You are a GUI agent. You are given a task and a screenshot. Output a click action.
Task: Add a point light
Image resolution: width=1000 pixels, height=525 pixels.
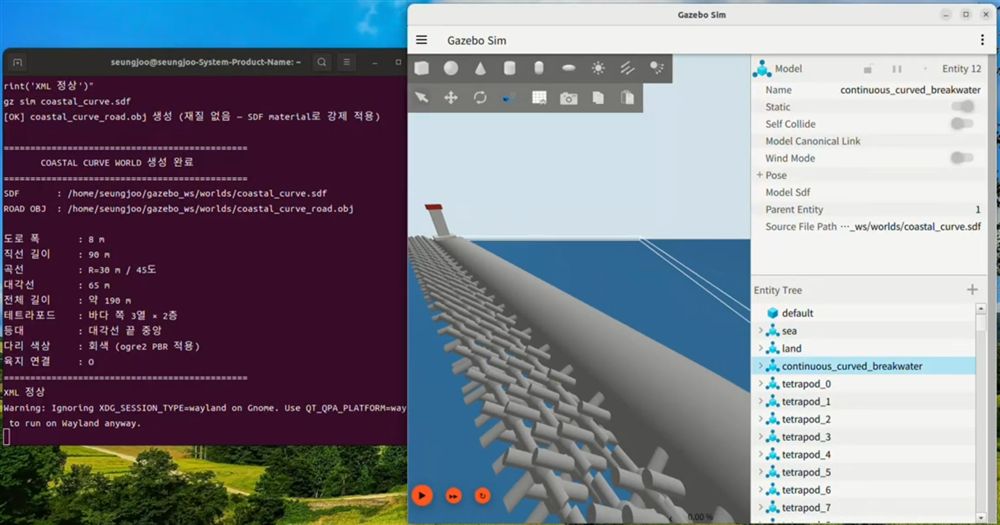click(x=598, y=68)
